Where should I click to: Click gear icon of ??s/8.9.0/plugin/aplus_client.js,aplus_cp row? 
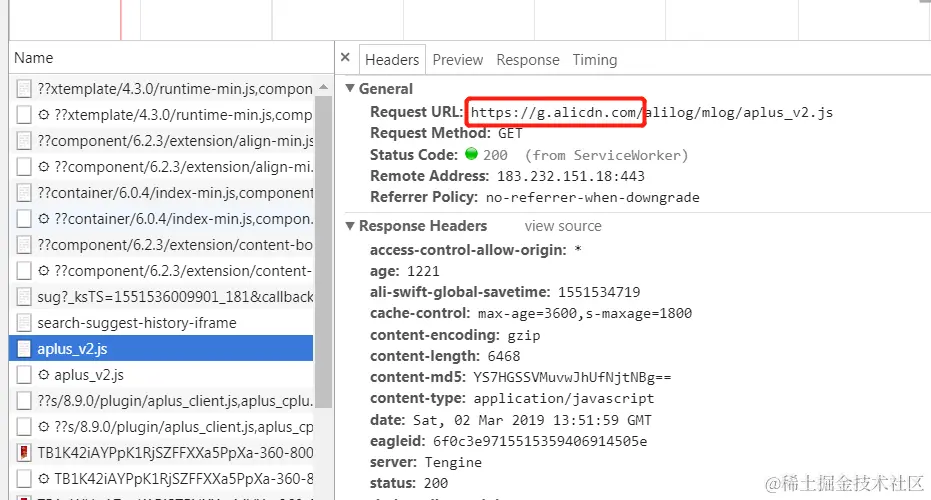click(x=44, y=426)
